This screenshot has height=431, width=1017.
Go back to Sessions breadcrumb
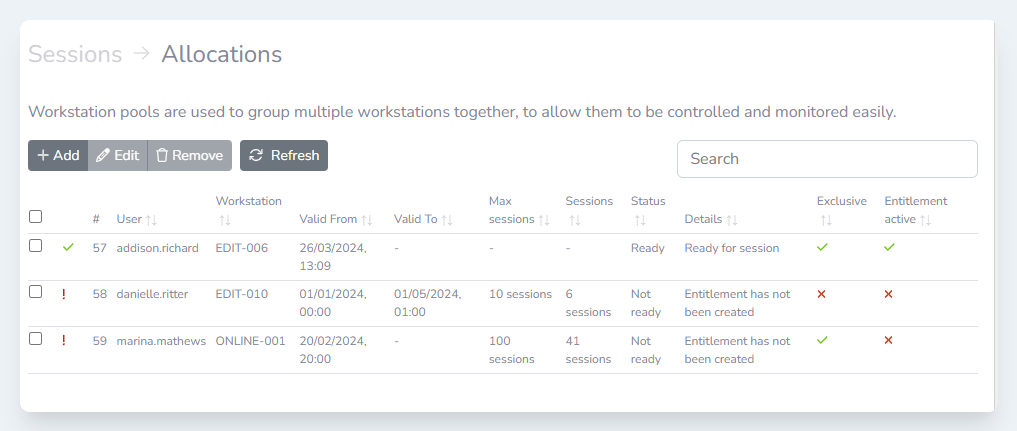[x=75, y=54]
